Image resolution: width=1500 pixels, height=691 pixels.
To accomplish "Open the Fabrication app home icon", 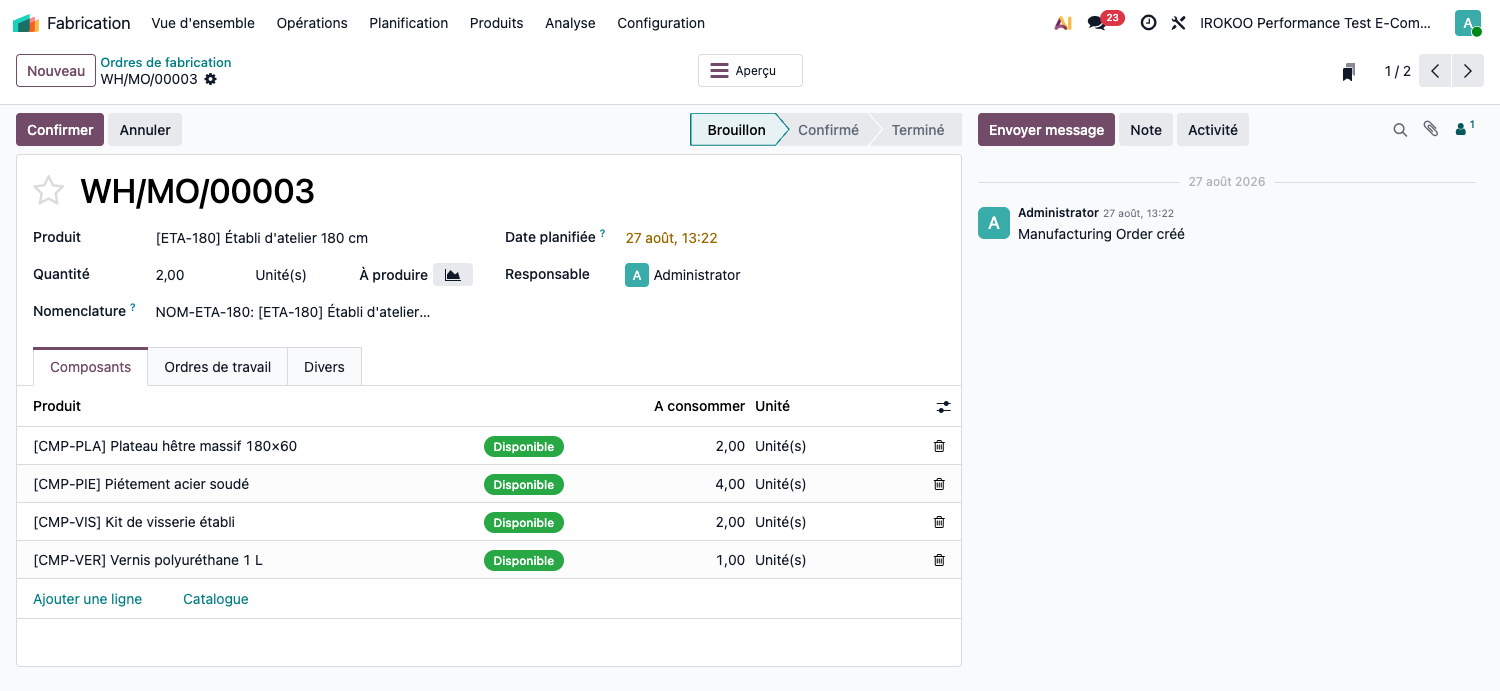I will coord(26,23).
